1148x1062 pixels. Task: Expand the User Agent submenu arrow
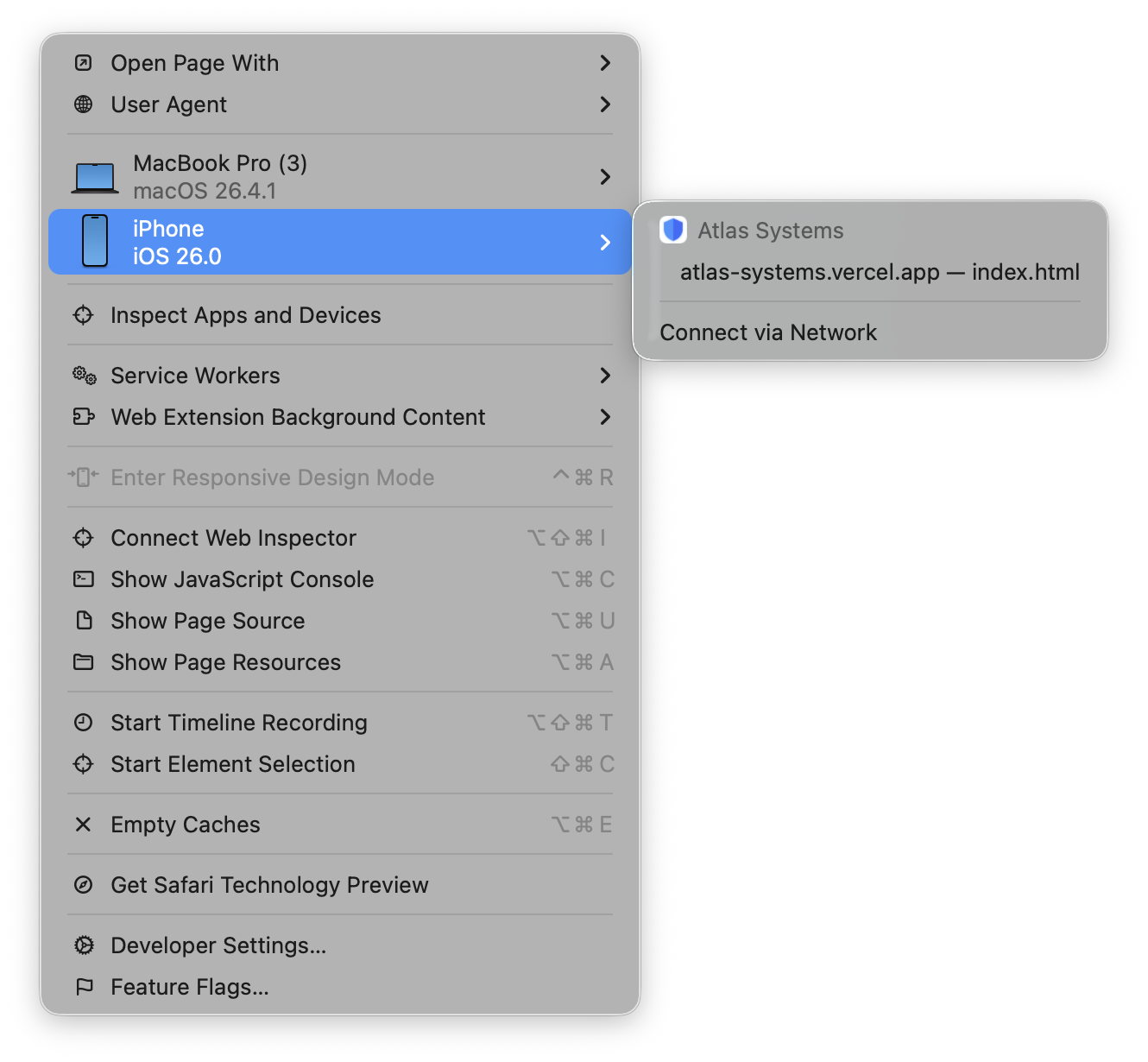pos(605,104)
